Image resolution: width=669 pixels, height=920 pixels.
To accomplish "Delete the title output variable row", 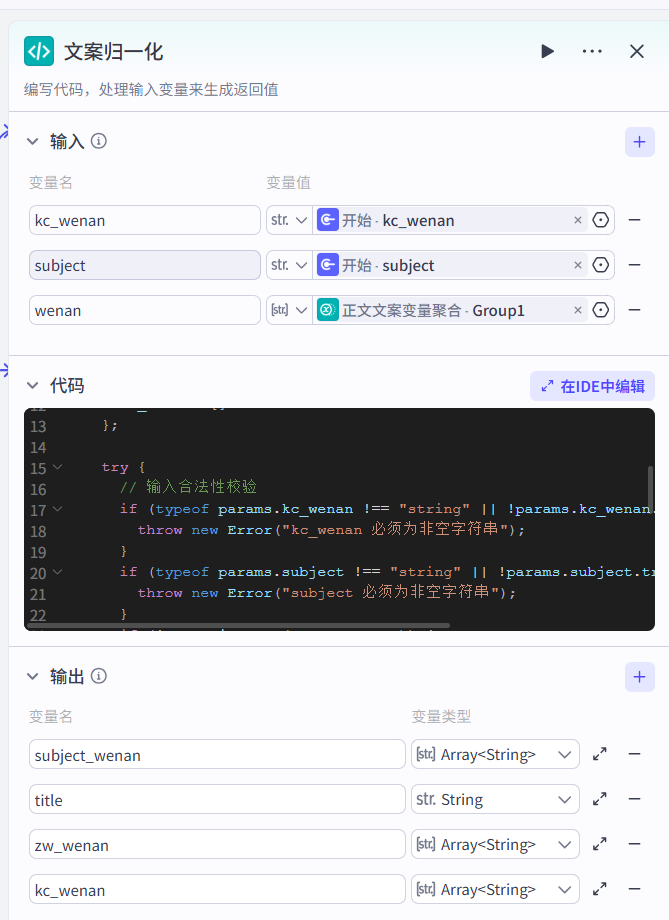I will (x=634, y=799).
